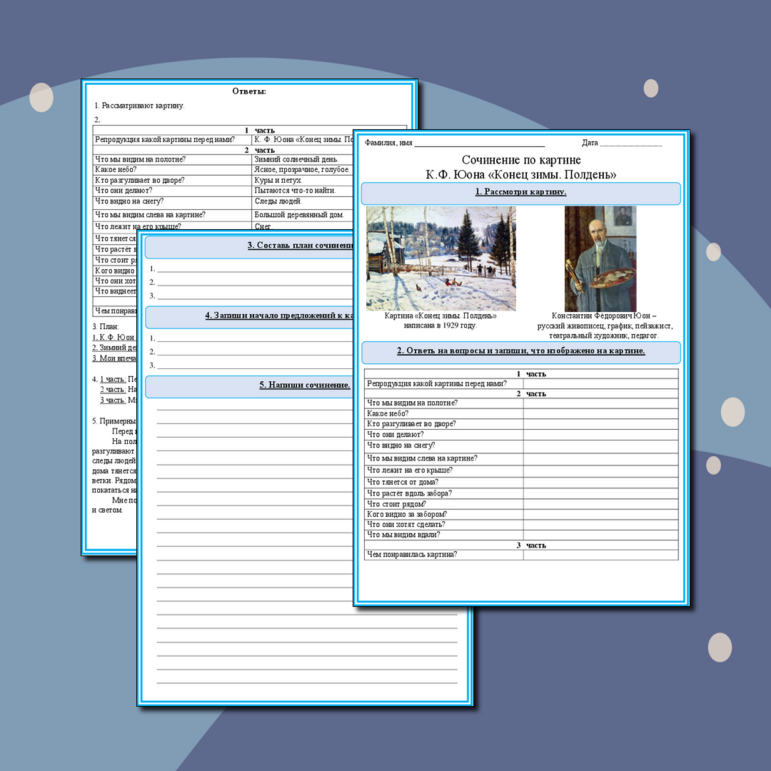Click the "Дата" blank field
Image resolution: width=771 pixels, height=771 pixels.
[630, 145]
